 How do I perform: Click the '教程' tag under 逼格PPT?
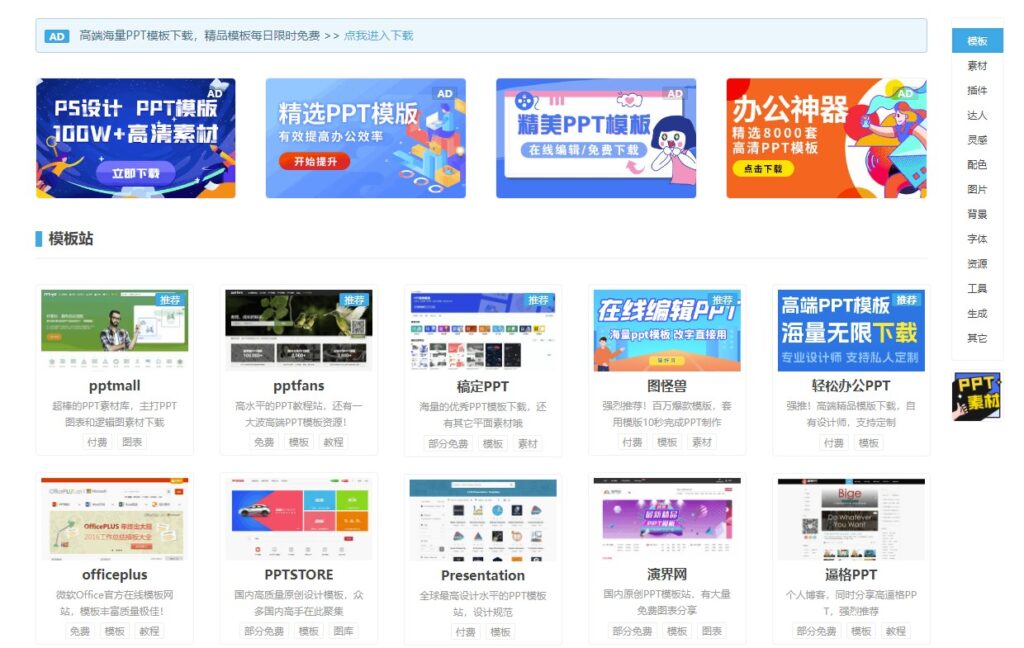coord(895,631)
